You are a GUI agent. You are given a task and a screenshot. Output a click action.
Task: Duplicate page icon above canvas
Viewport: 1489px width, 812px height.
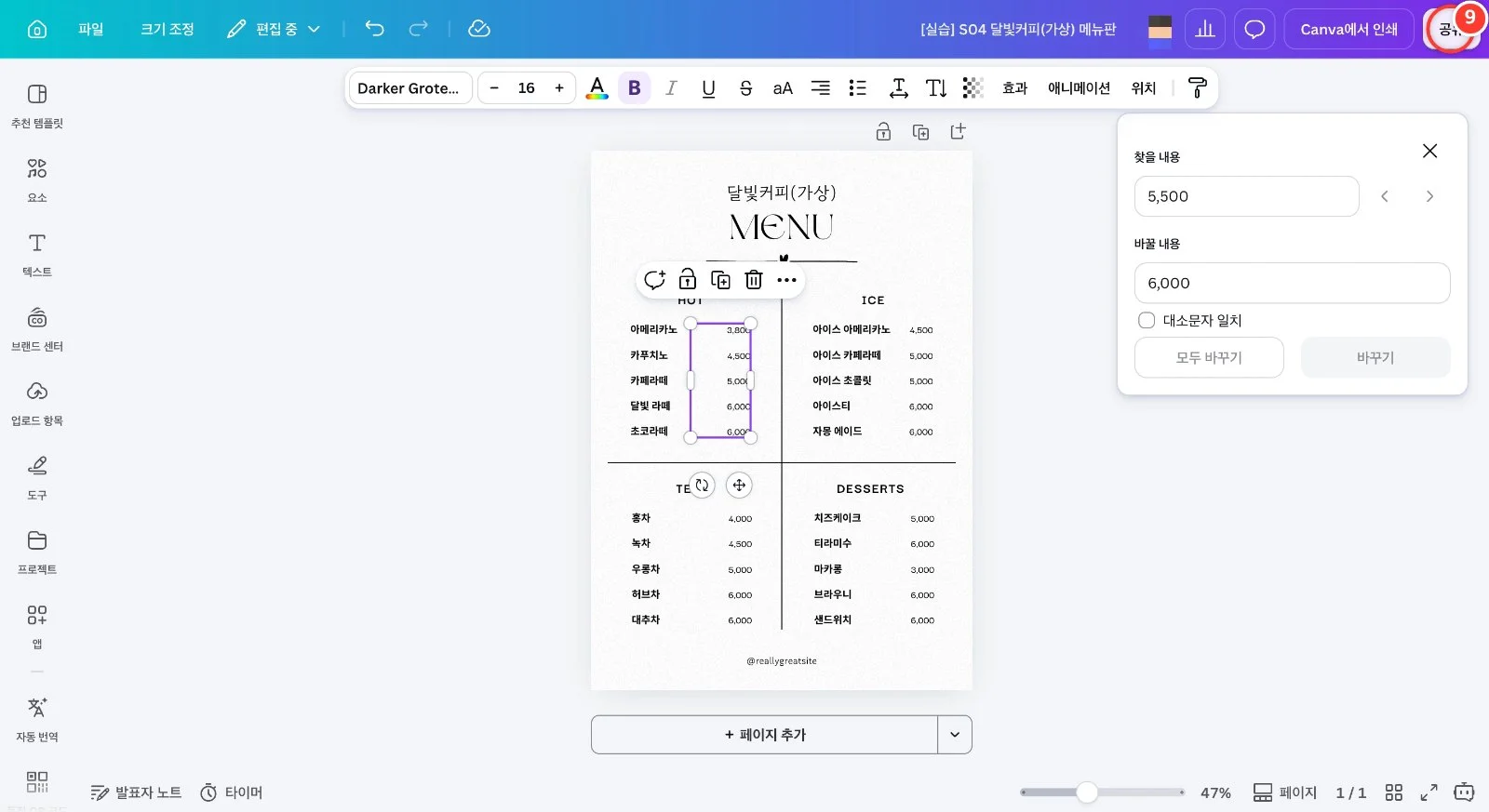(920, 132)
